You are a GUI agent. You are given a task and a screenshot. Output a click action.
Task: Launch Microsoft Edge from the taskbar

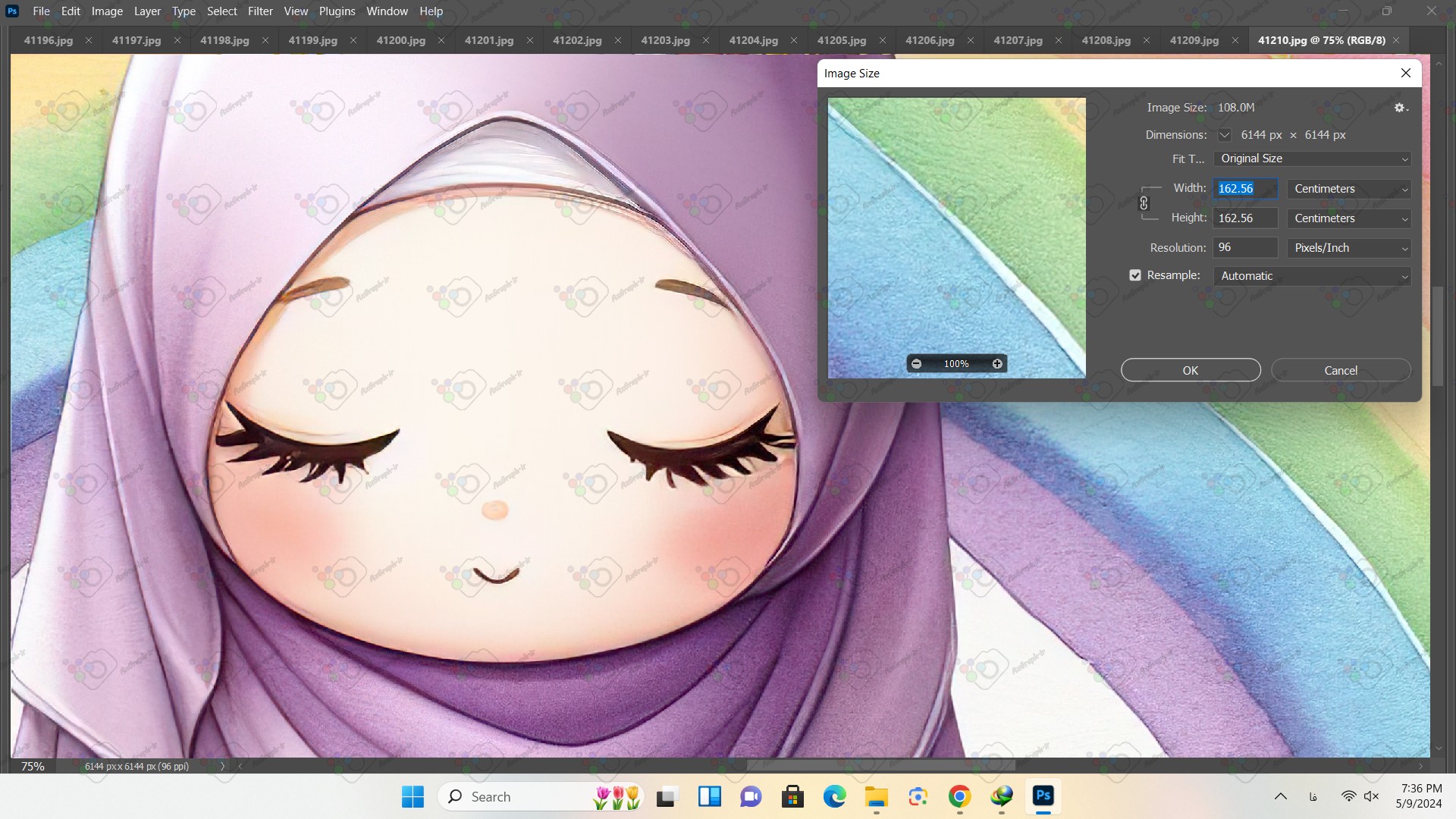point(834,796)
